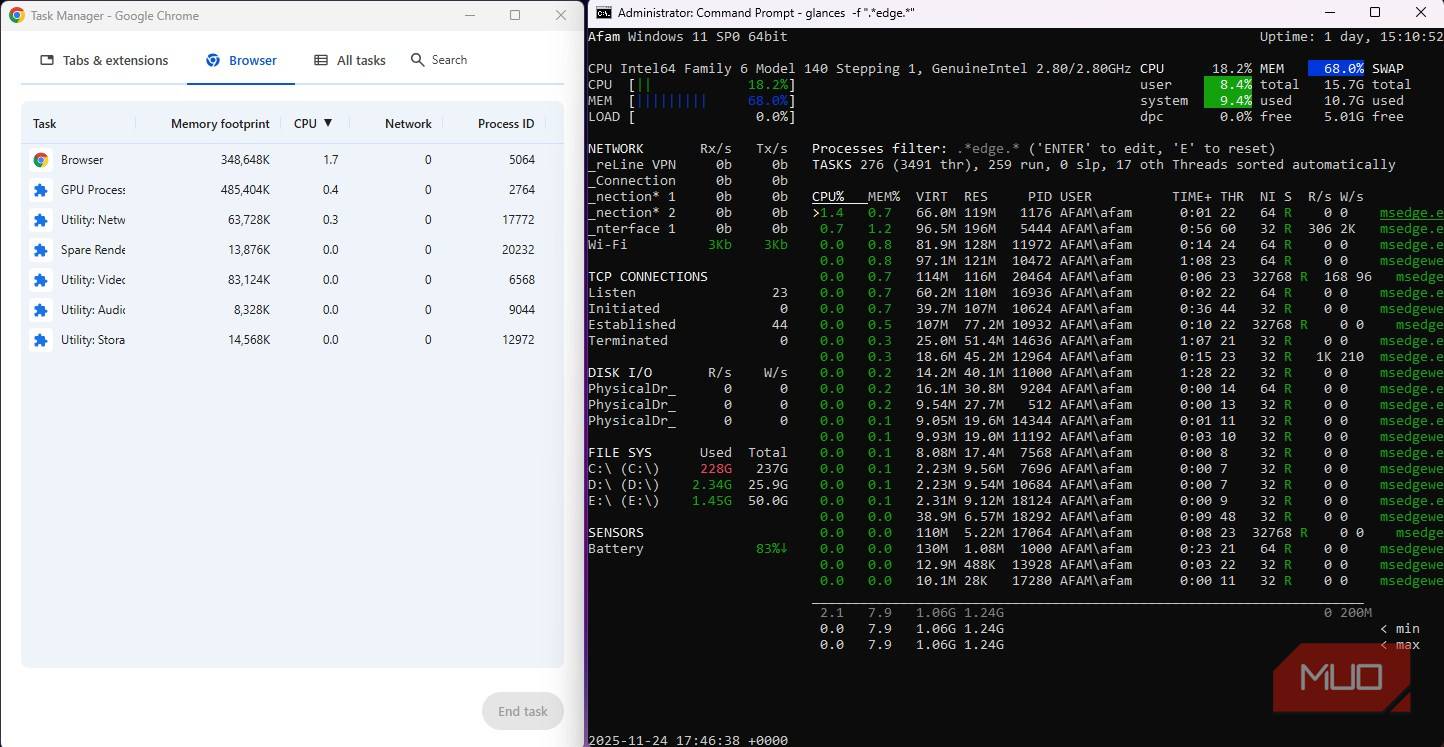Click the puzzle piece icon beside GPU Process
The height and width of the screenshot is (747, 1444).
pos(41,189)
